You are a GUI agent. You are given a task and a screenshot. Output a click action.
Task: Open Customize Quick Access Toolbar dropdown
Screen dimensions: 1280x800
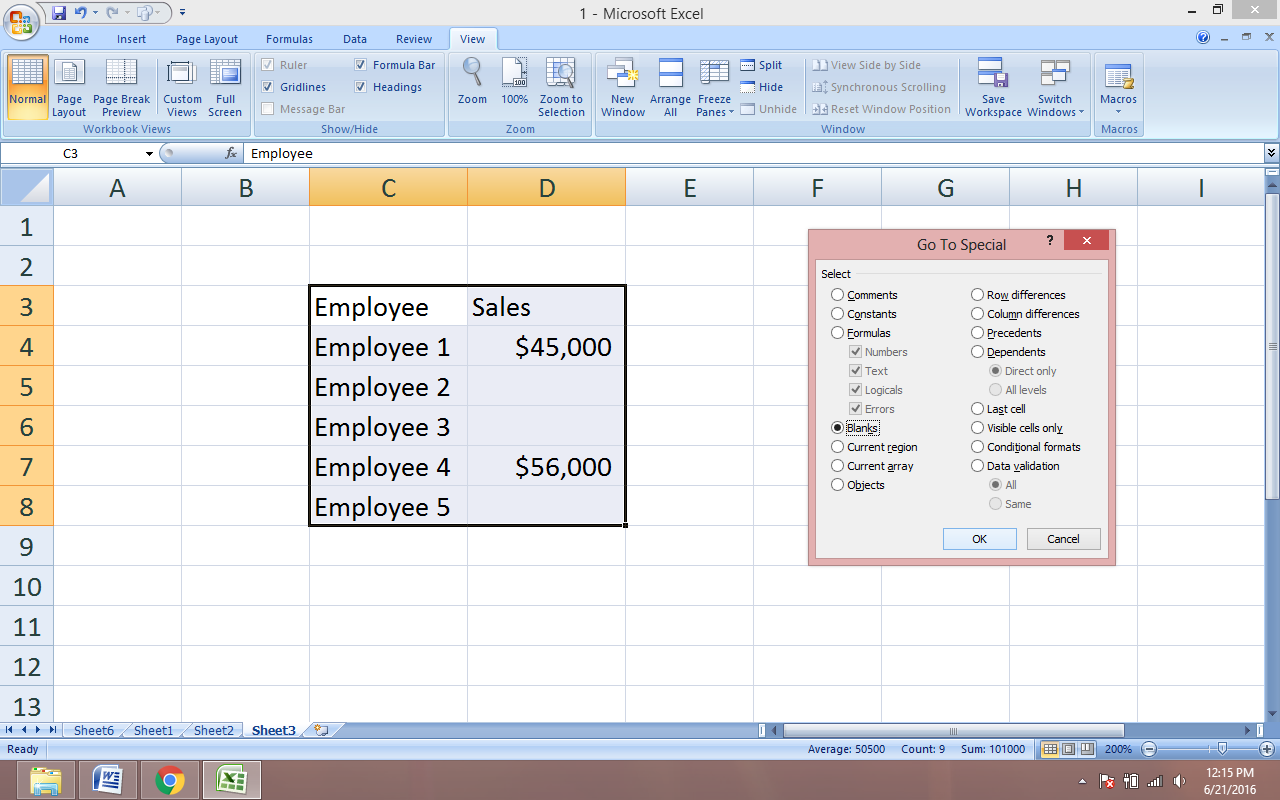[182, 13]
